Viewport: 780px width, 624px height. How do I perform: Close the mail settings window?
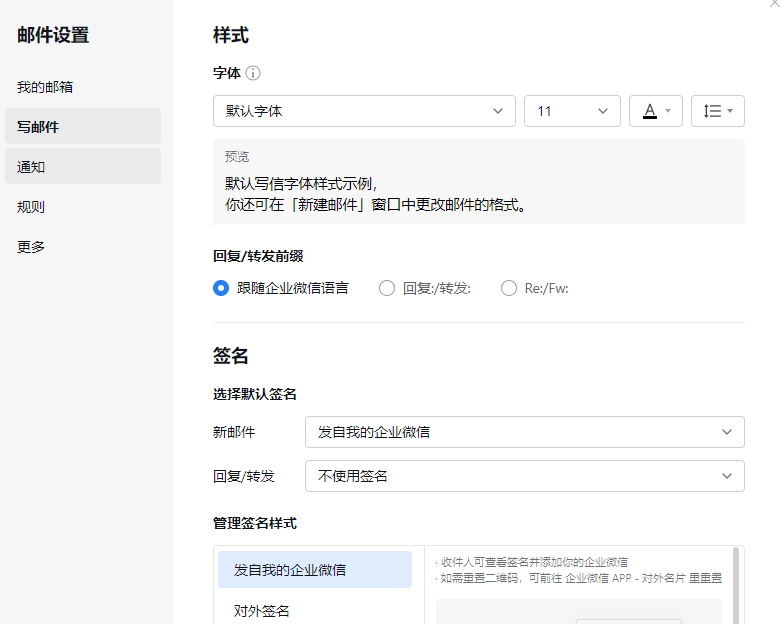tap(775, 3)
